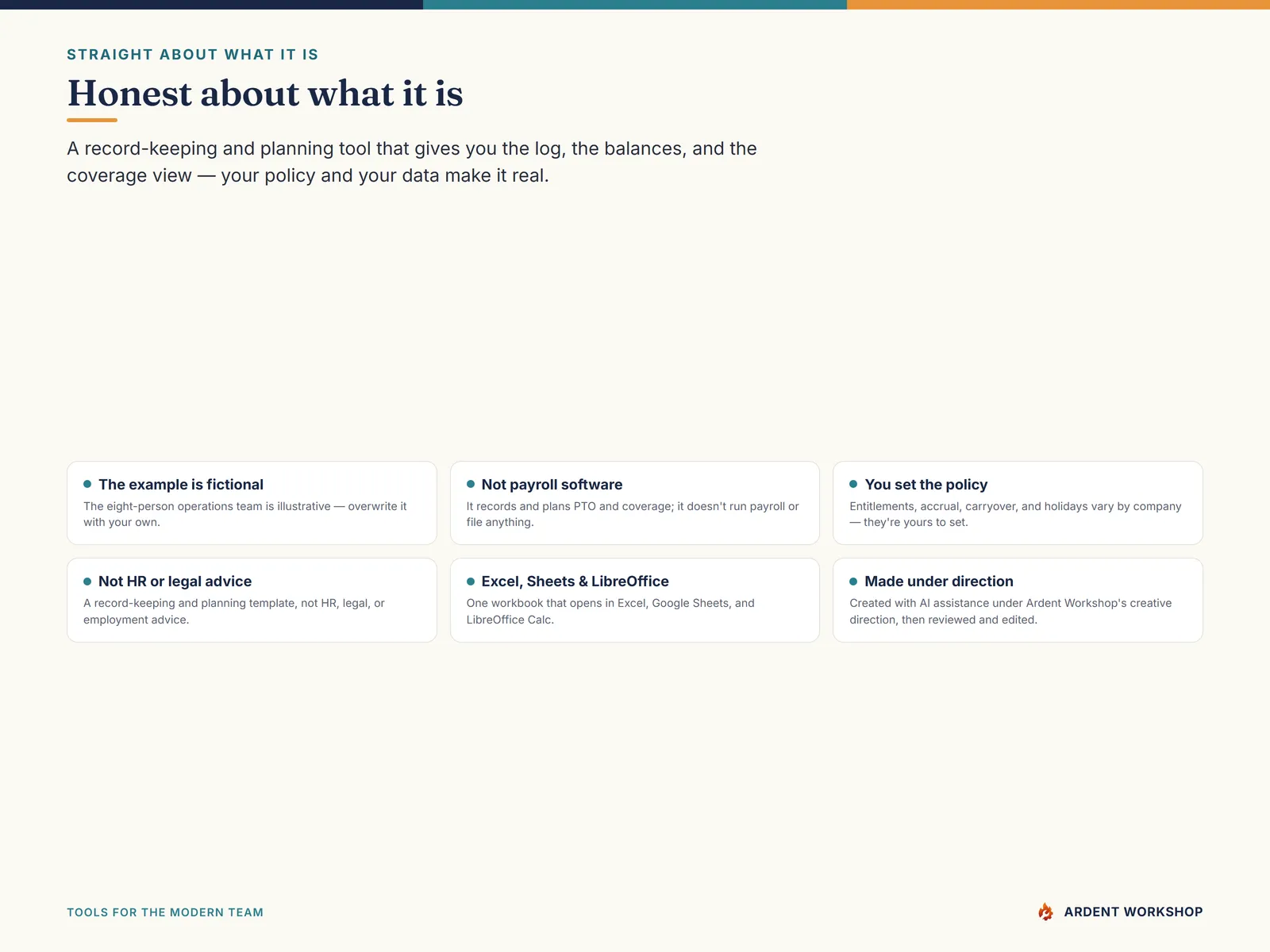Select the 'Made under direction' card title
1270x952 pixels.
tap(939, 582)
